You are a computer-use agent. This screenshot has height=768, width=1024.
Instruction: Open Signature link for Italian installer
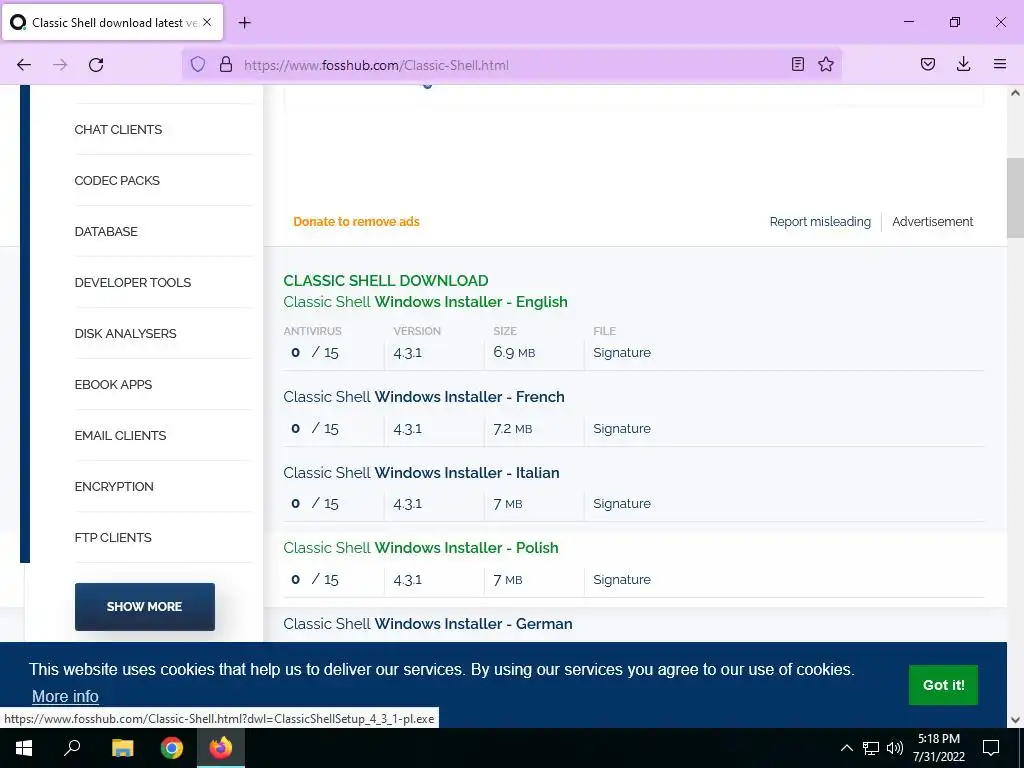click(x=622, y=504)
